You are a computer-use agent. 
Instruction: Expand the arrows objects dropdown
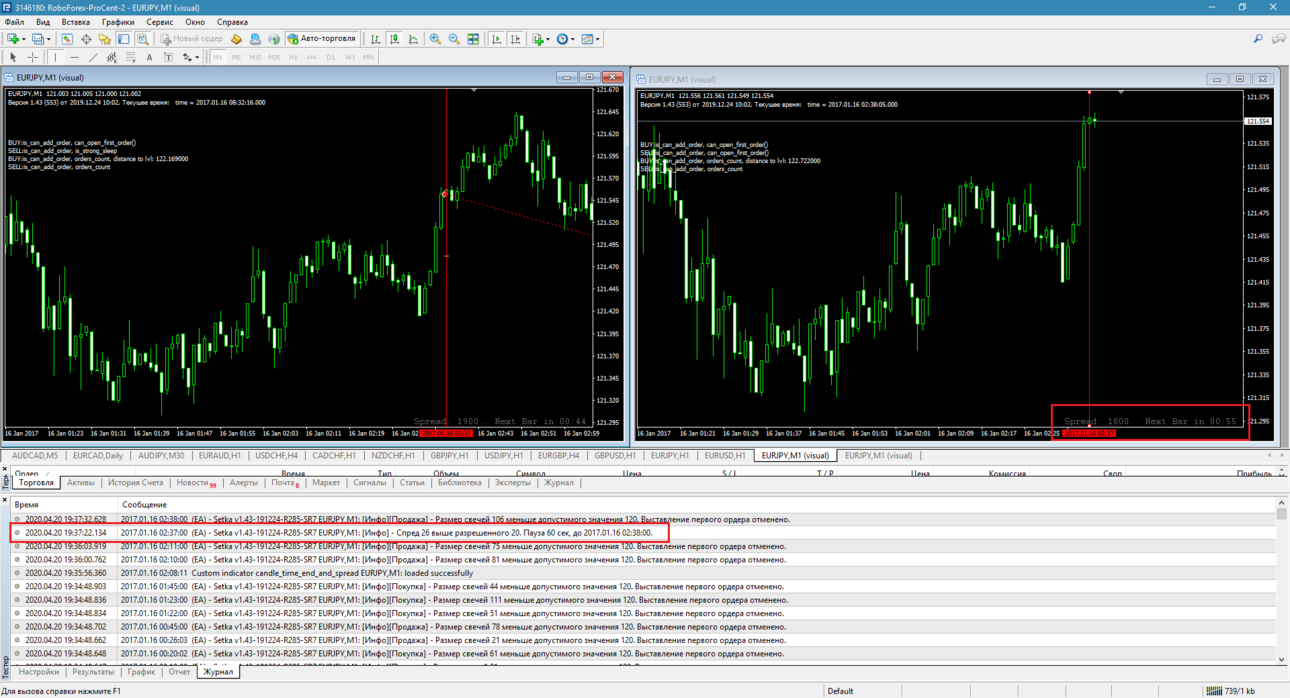(190, 57)
